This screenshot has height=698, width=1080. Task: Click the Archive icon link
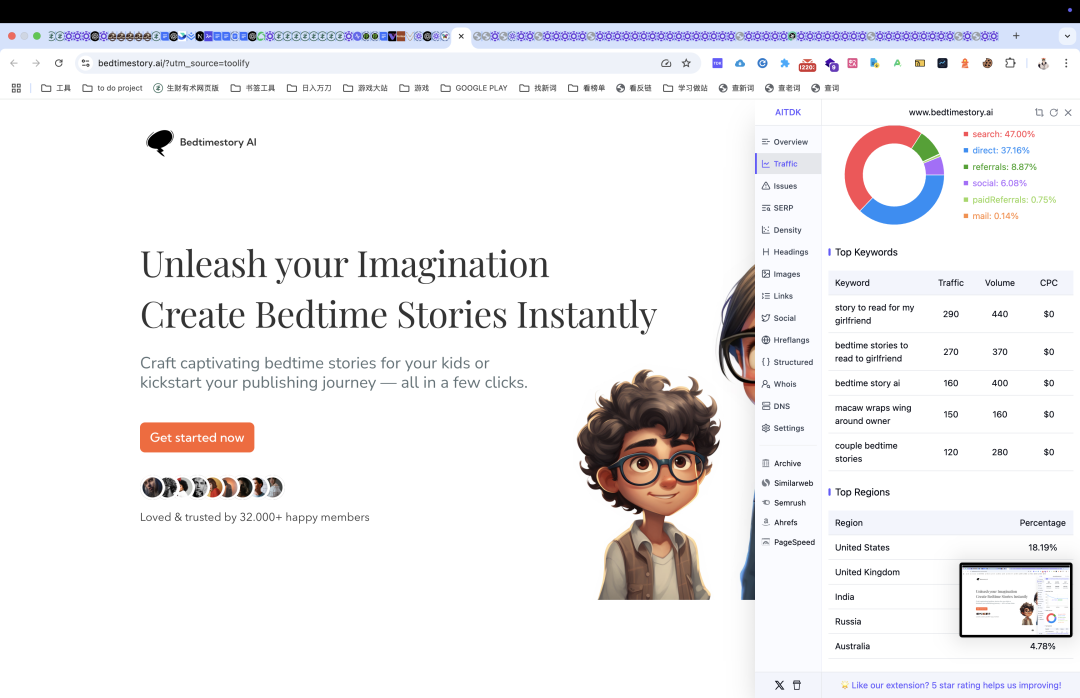pos(766,464)
